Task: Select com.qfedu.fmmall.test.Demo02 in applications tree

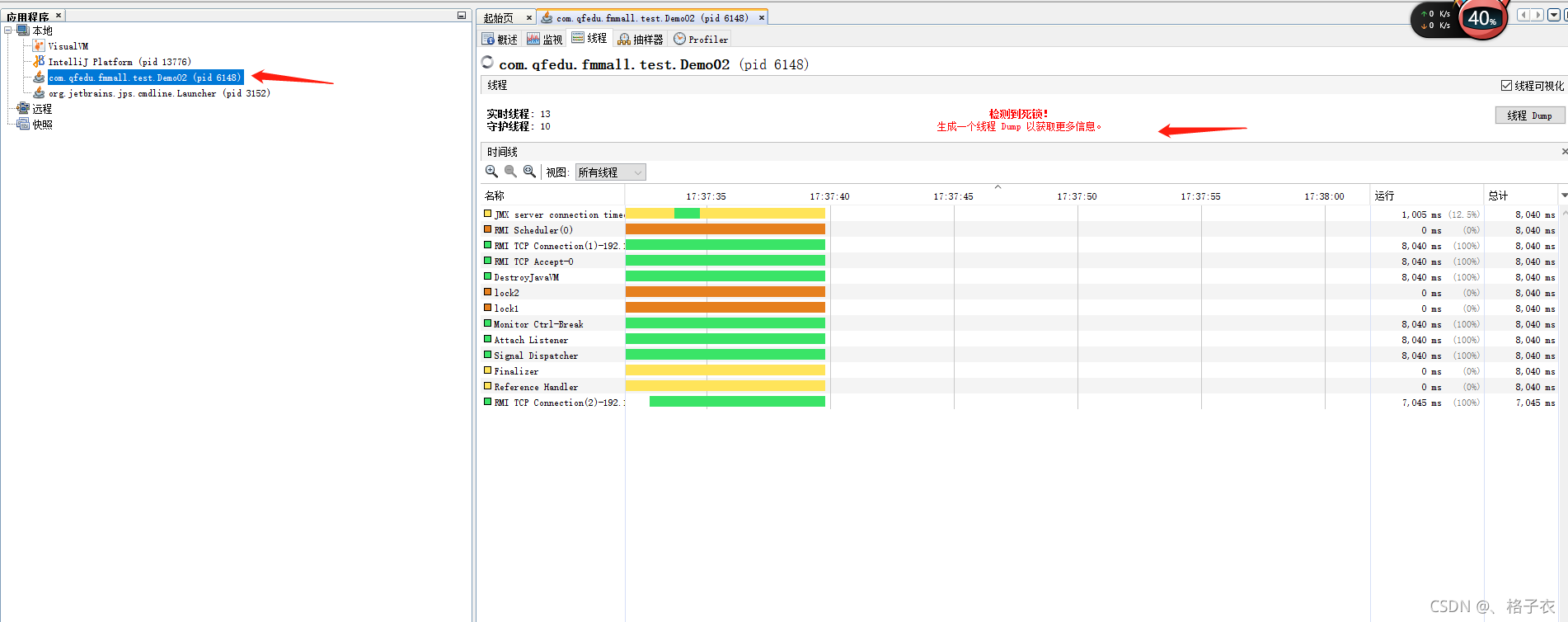Action: pyautogui.click(x=145, y=78)
